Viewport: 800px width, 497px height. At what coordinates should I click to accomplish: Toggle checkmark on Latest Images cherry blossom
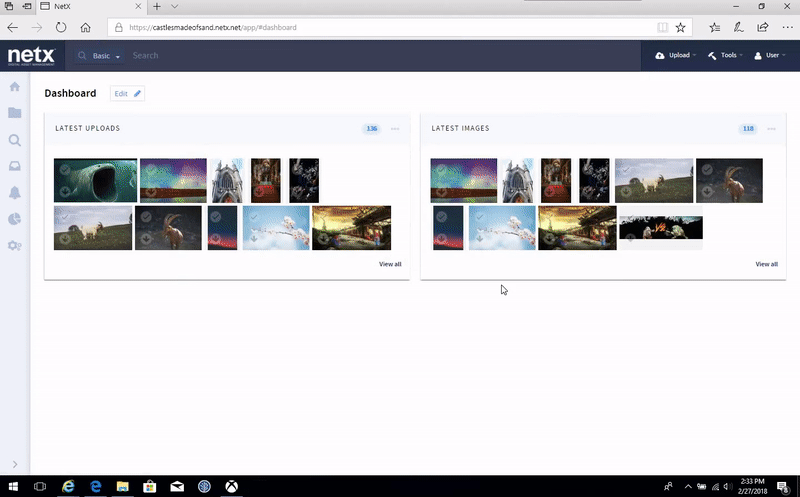coord(479,216)
